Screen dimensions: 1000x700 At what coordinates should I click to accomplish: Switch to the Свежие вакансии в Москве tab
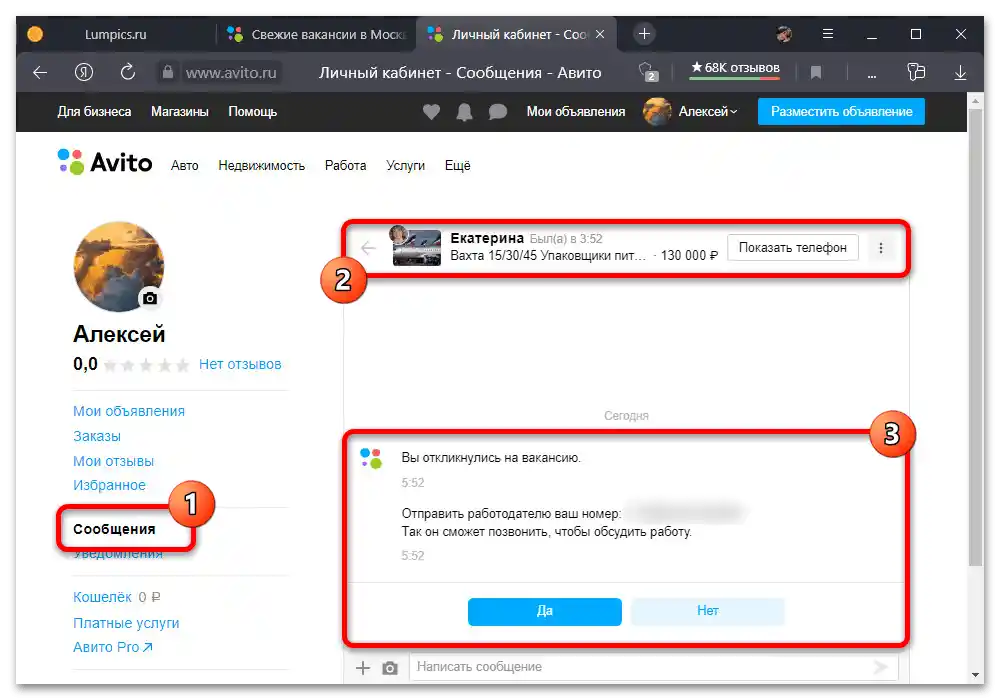tap(317, 34)
